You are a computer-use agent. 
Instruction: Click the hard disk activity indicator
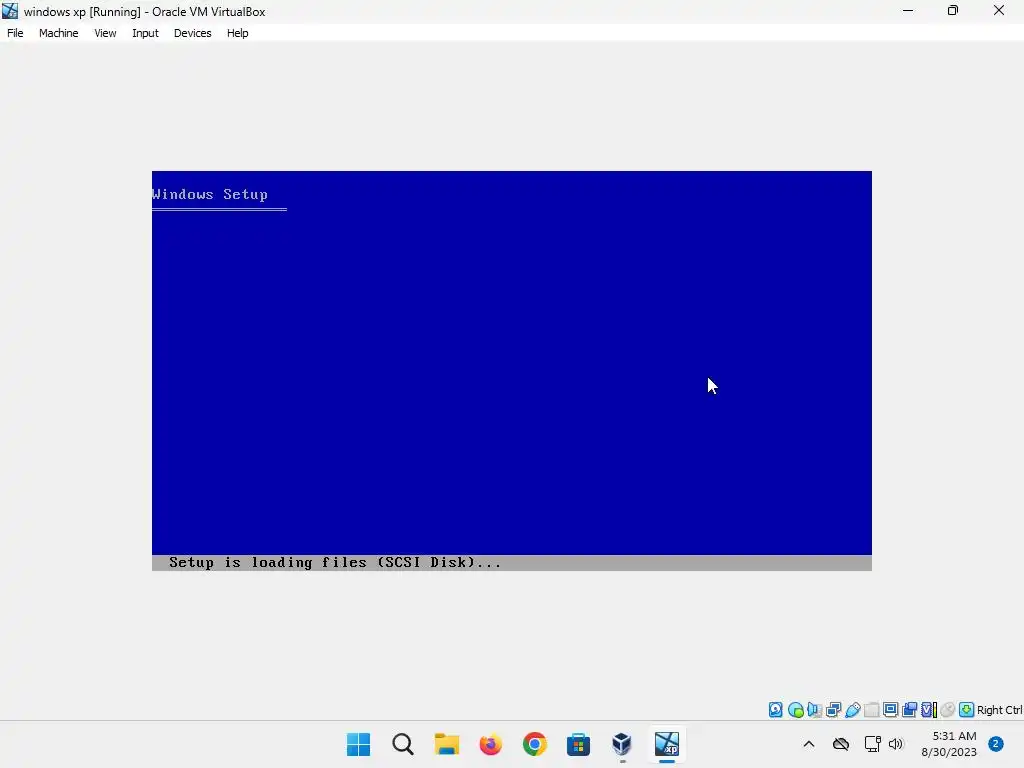pos(775,710)
